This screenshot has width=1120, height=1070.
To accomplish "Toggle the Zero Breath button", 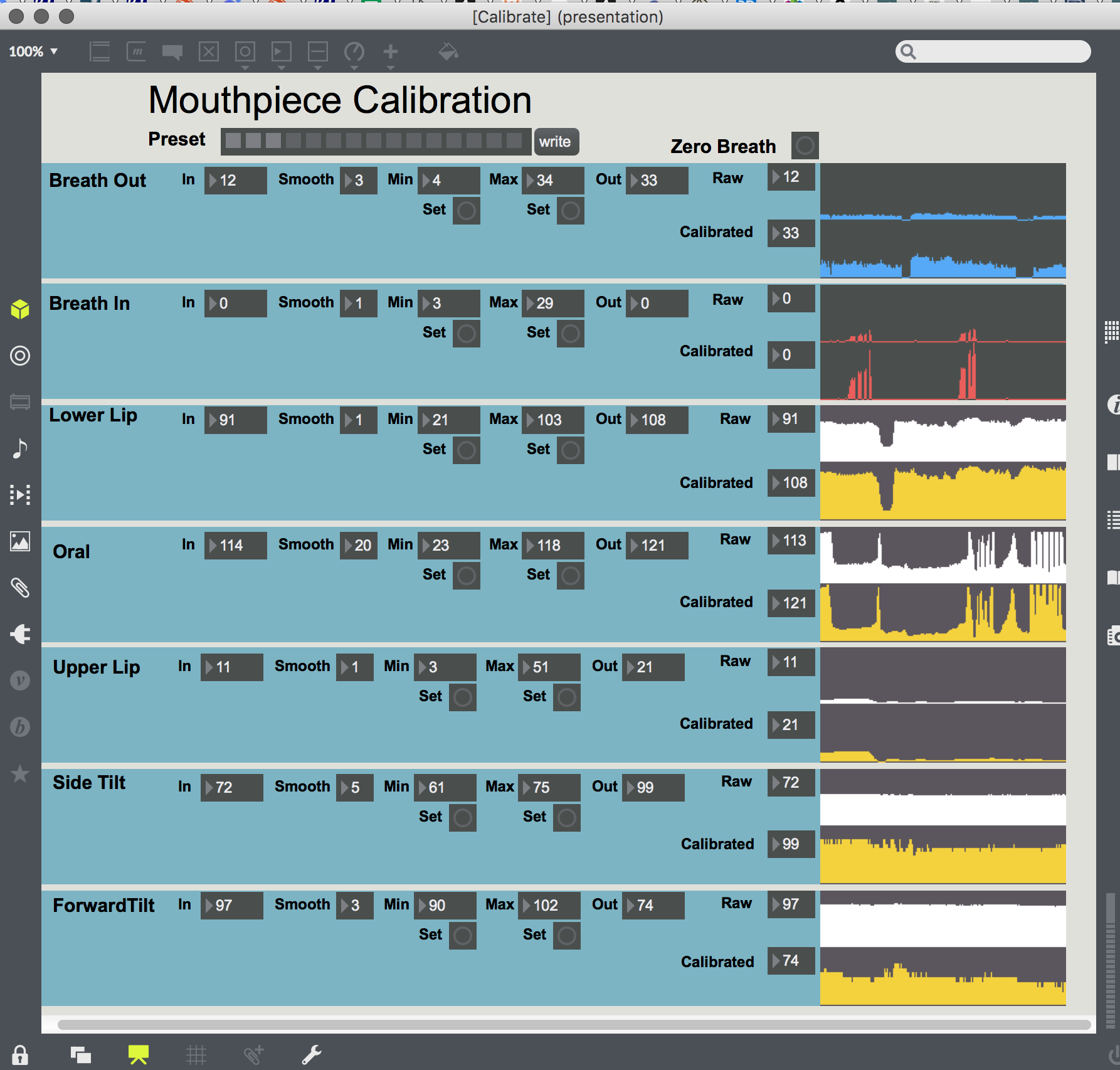I will coord(805,146).
